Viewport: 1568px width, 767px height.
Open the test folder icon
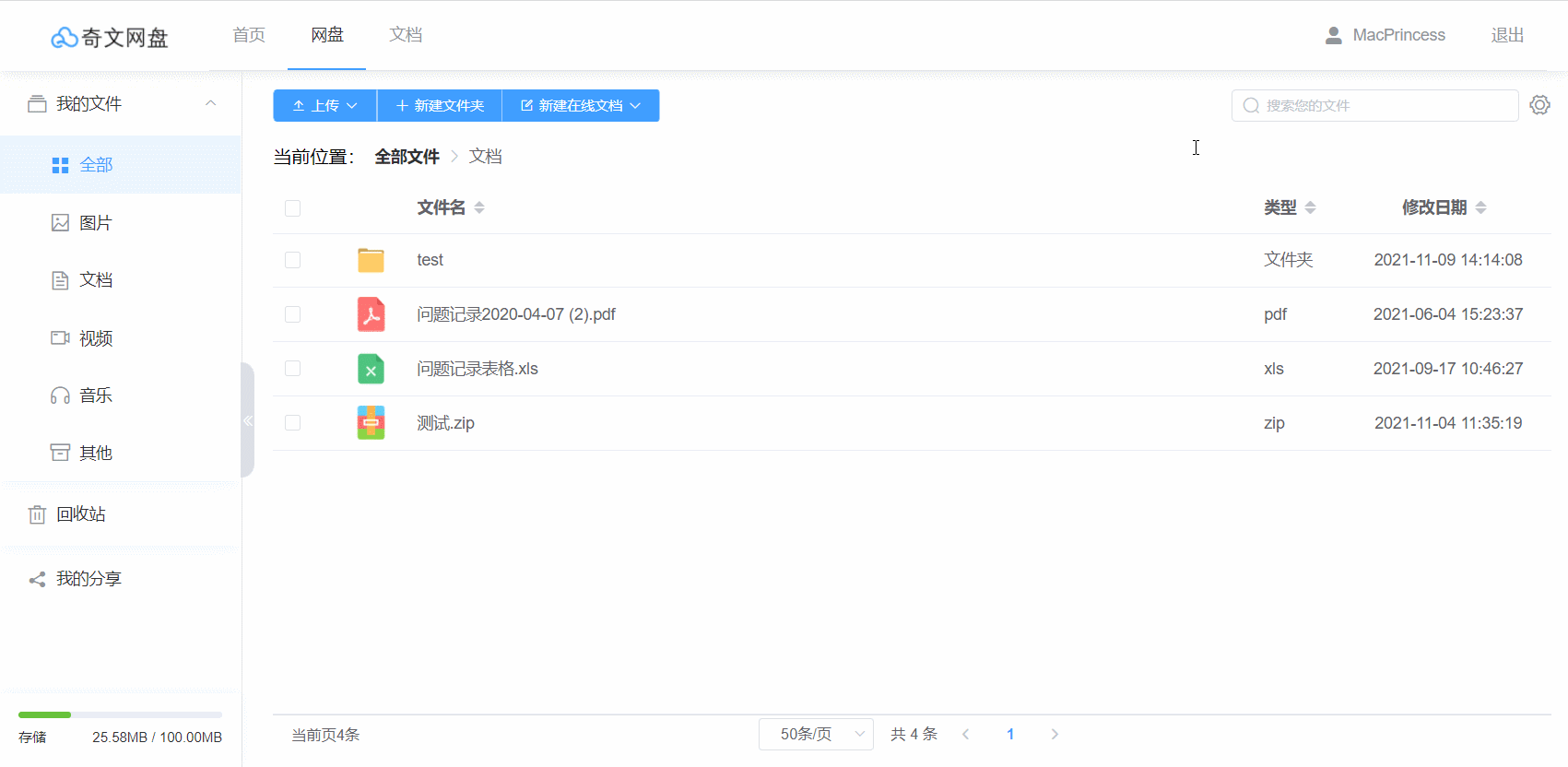[x=371, y=260]
